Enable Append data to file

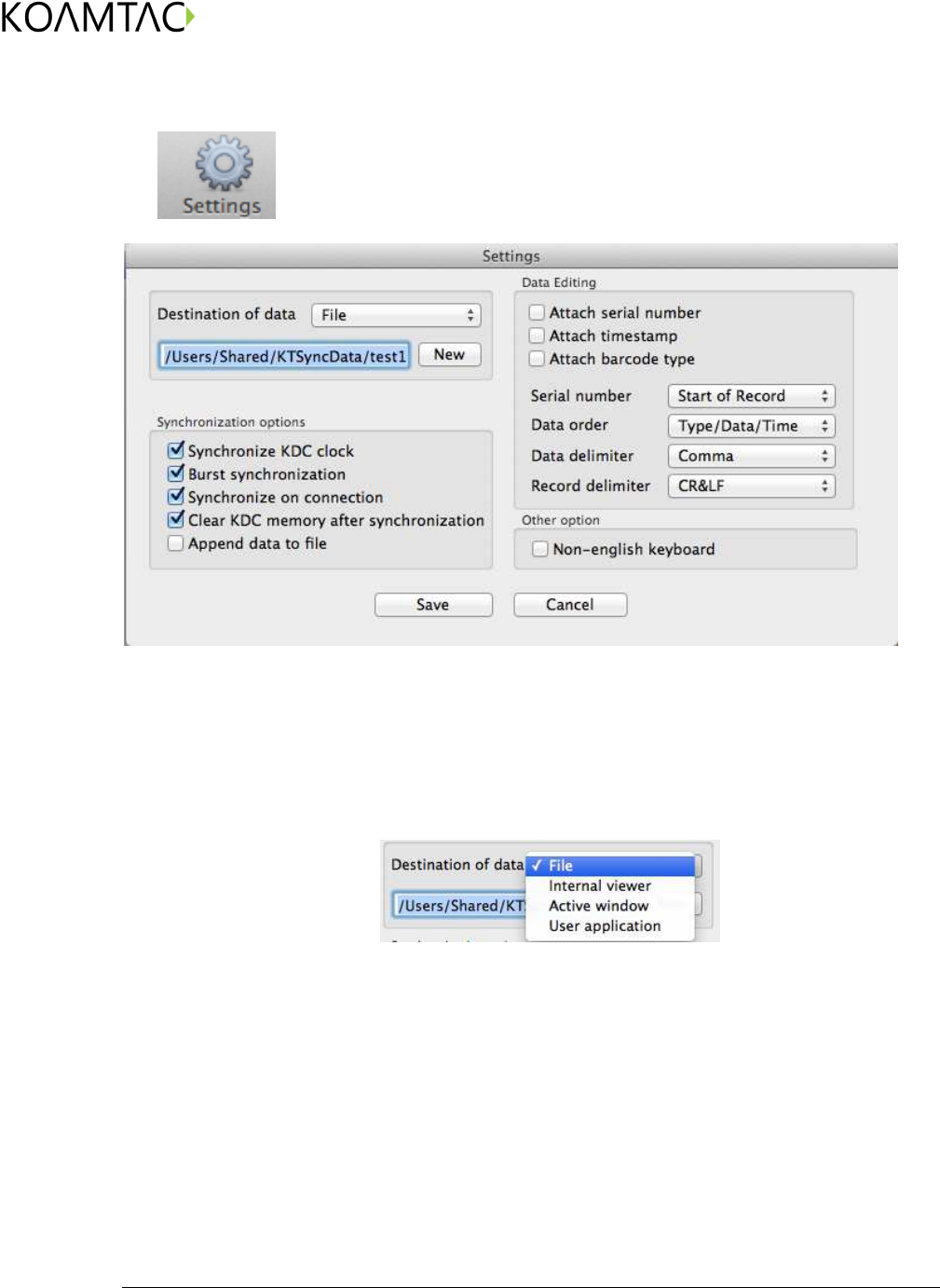coord(175,543)
